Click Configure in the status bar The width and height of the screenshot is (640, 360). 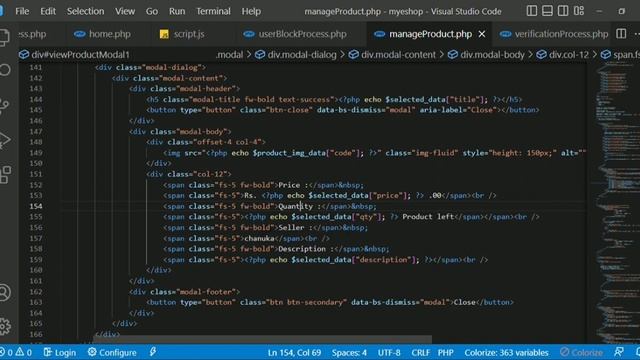tap(112, 352)
